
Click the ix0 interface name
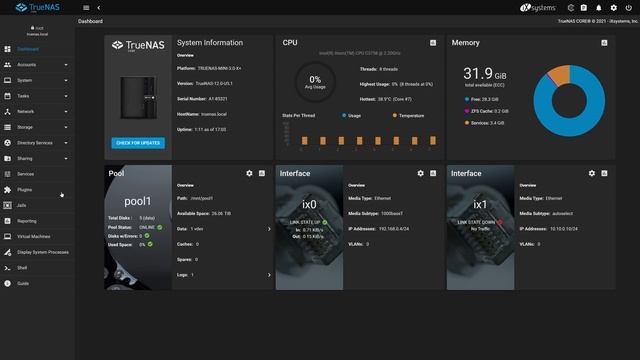click(309, 204)
